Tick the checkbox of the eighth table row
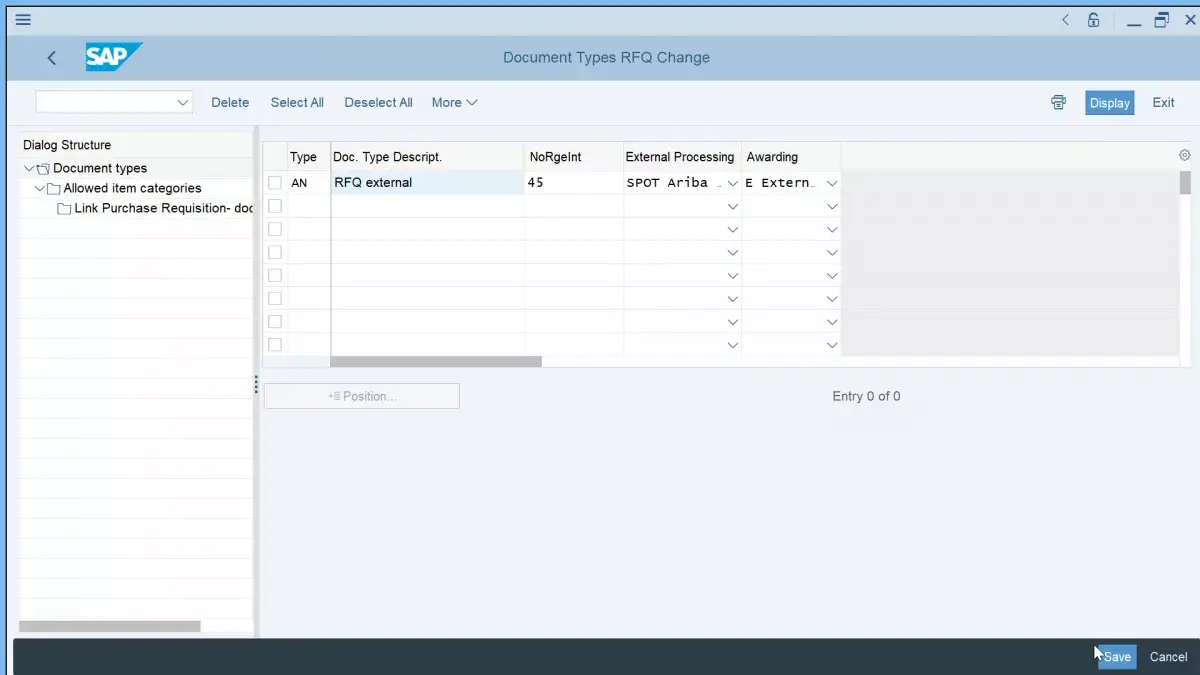 [x=275, y=345]
